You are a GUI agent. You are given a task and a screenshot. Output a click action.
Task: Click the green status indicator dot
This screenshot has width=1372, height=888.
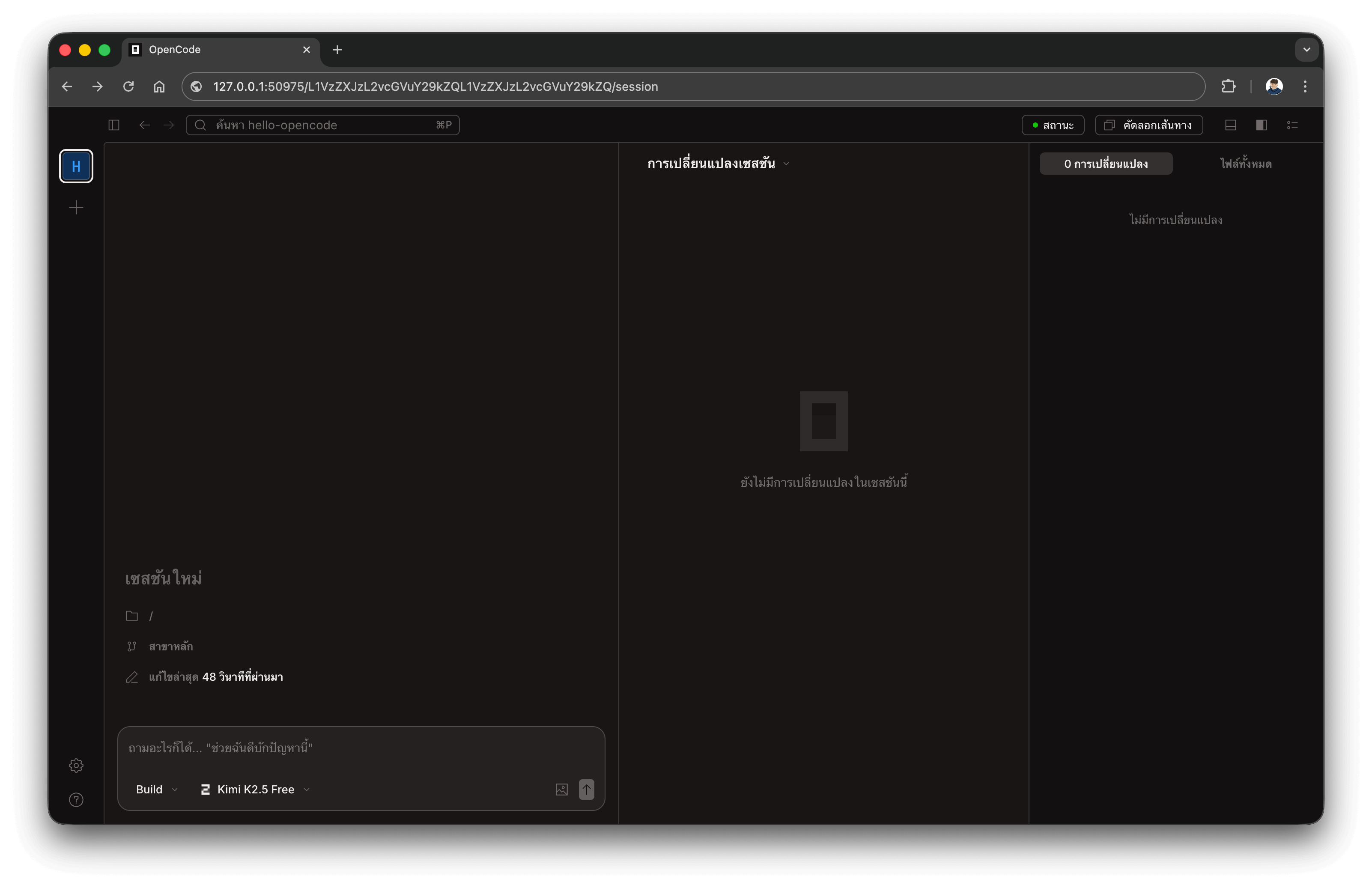(x=1035, y=125)
